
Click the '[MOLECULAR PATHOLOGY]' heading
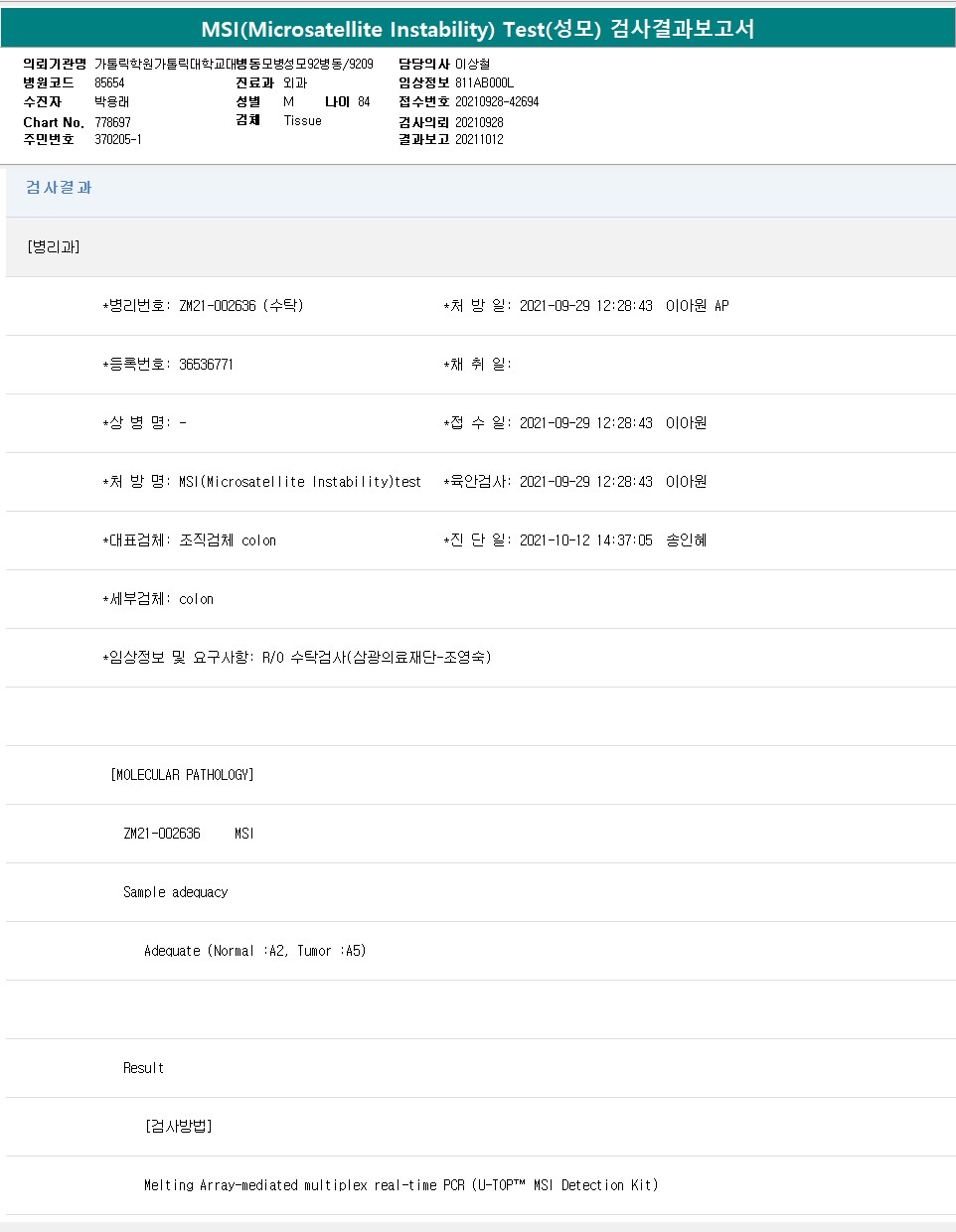182,775
